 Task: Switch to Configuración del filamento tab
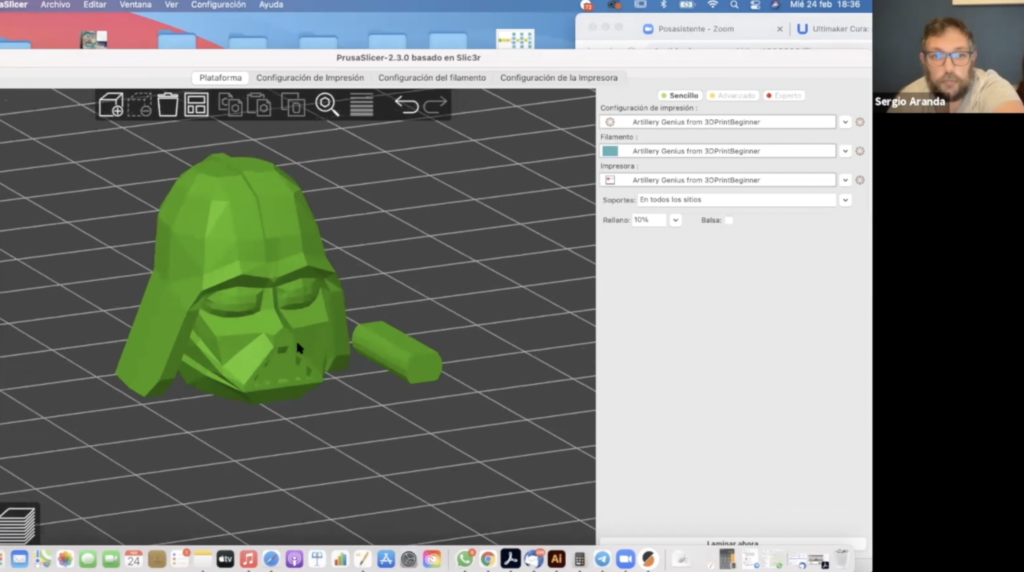[x=432, y=78]
